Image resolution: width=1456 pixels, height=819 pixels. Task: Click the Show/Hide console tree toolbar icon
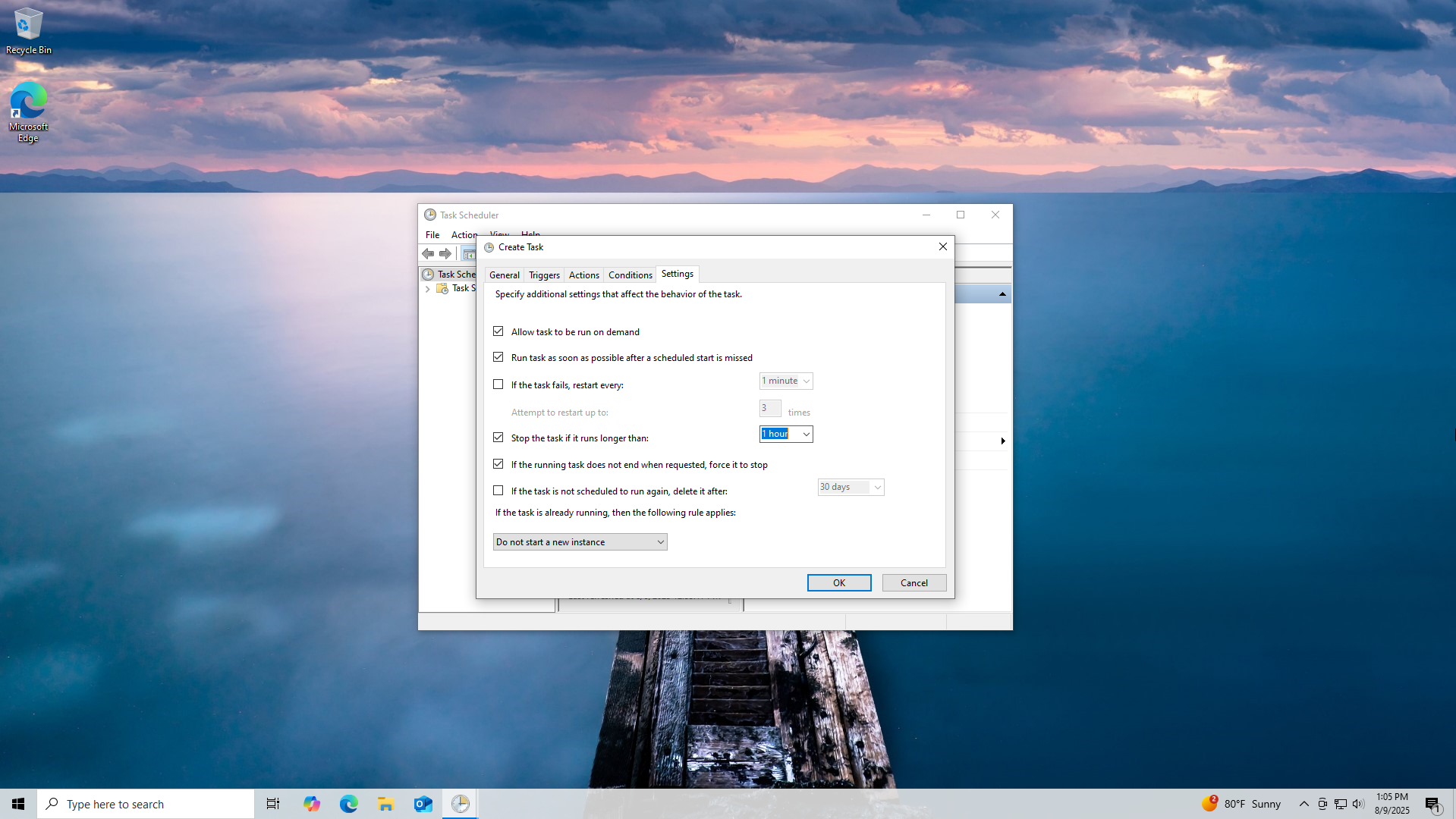point(469,253)
